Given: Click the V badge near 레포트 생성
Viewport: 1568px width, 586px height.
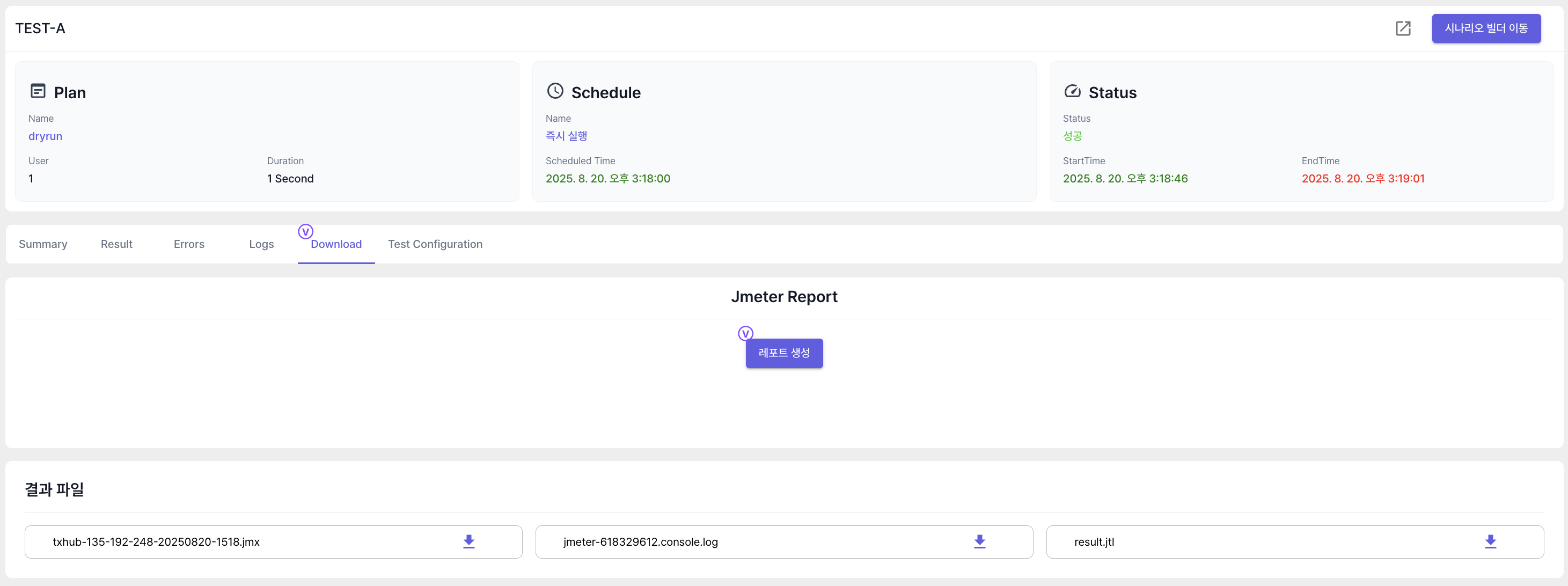Looking at the screenshot, I should pos(745,333).
